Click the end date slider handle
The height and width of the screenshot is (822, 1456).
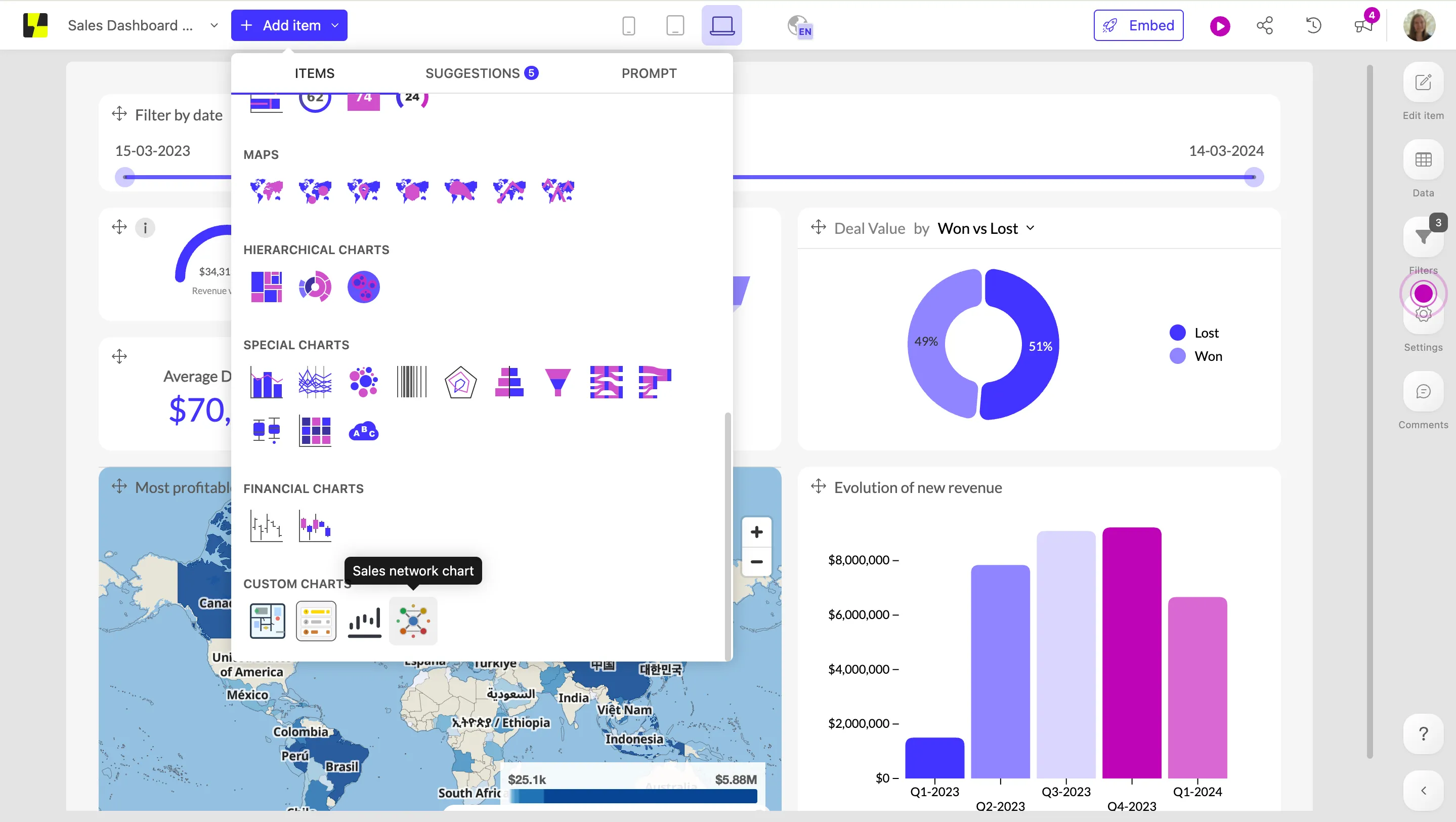pos(1254,177)
